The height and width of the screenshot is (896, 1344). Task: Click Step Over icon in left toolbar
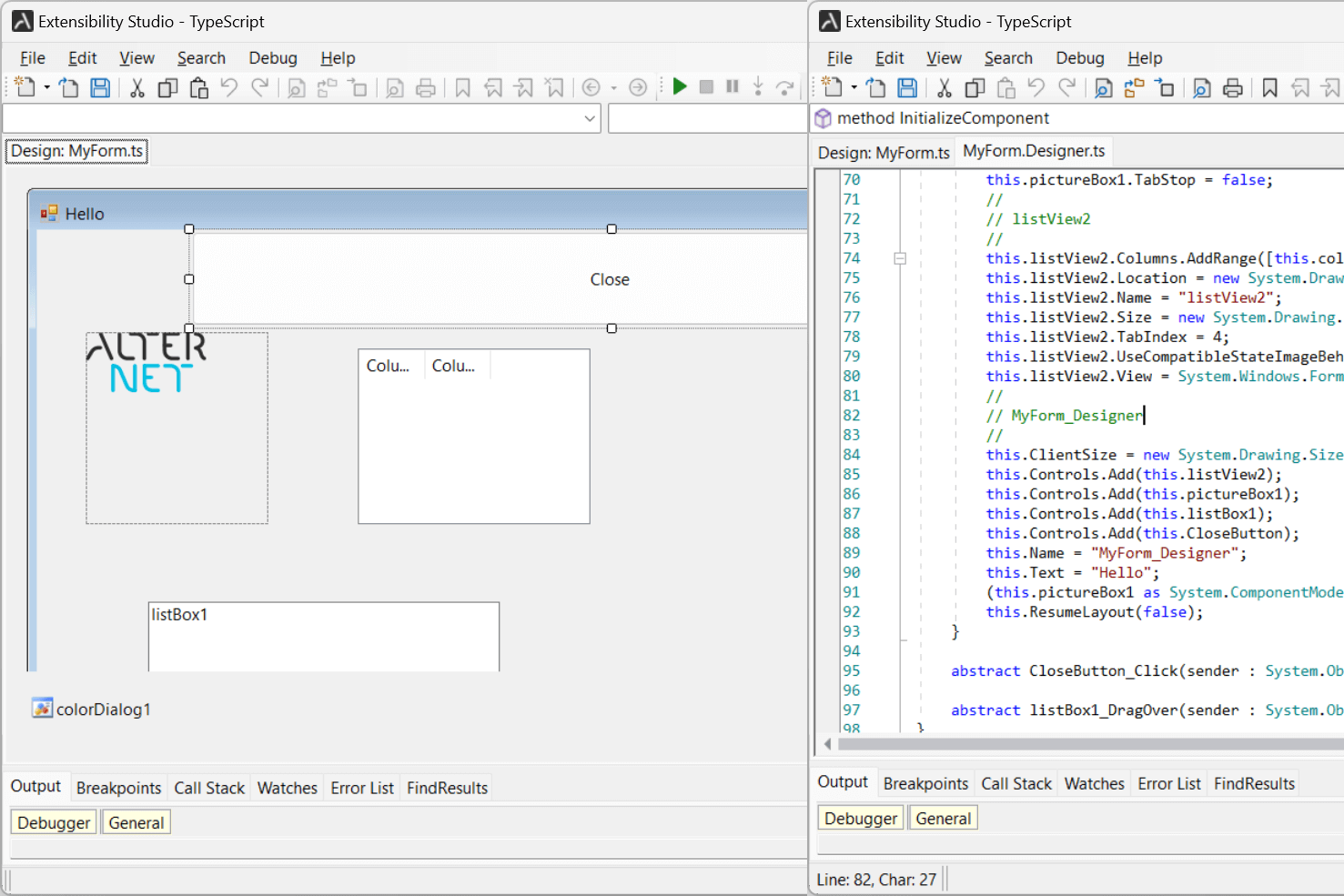[784, 87]
